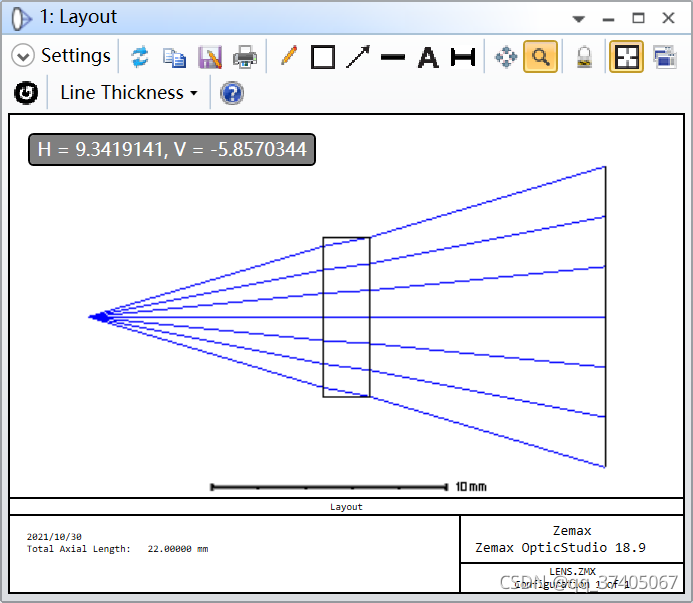Maximize the Layout window
This screenshot has height=603, width=693.
[x=638, y=18]
